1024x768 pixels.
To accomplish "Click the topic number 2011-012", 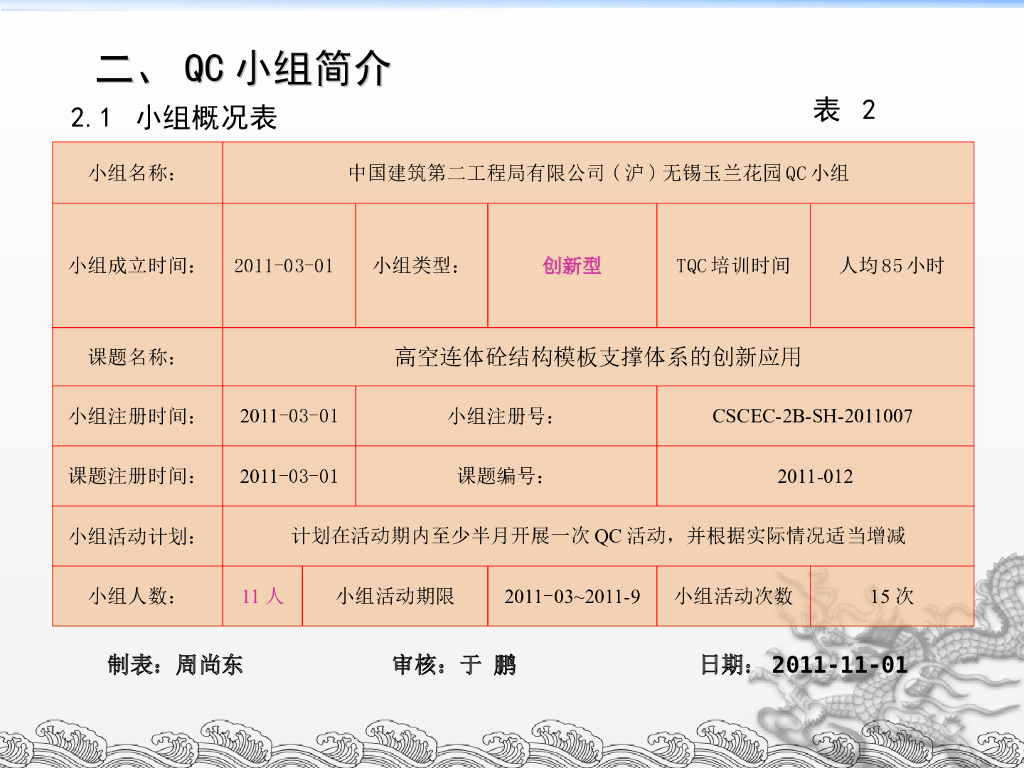I will [815, 476].
